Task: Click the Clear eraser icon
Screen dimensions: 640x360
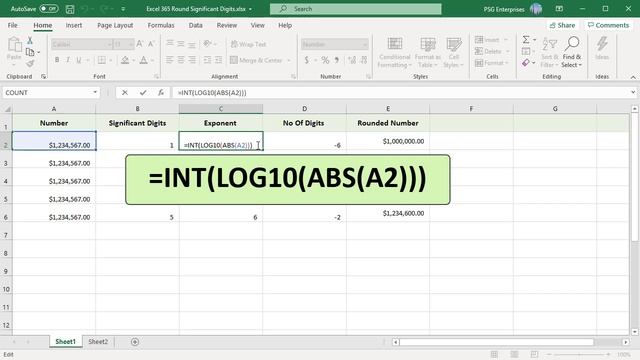Action: coord(526,63)
